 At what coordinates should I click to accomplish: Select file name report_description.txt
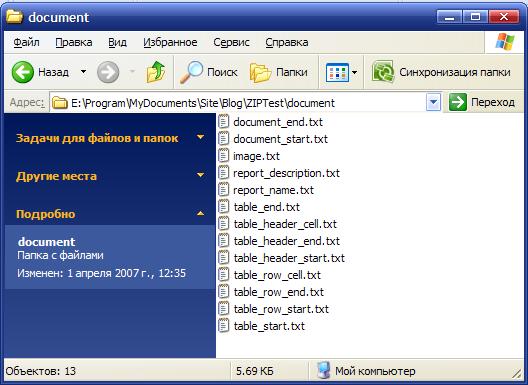pos(286,173)
